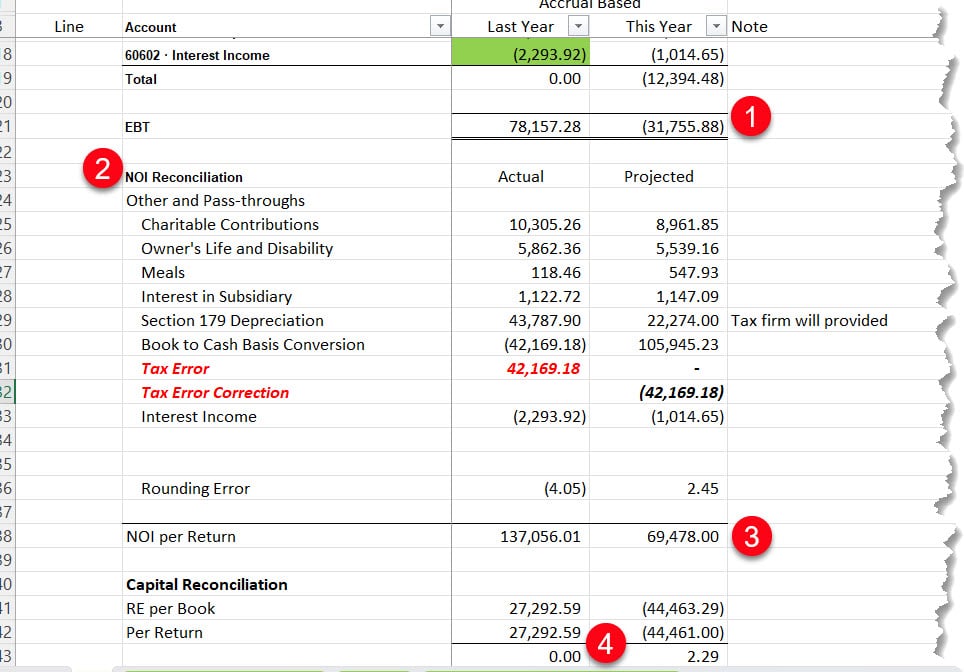
Task: Open the This Year filter dropdown
Action: pyautogui.click(x=716, y=26)
